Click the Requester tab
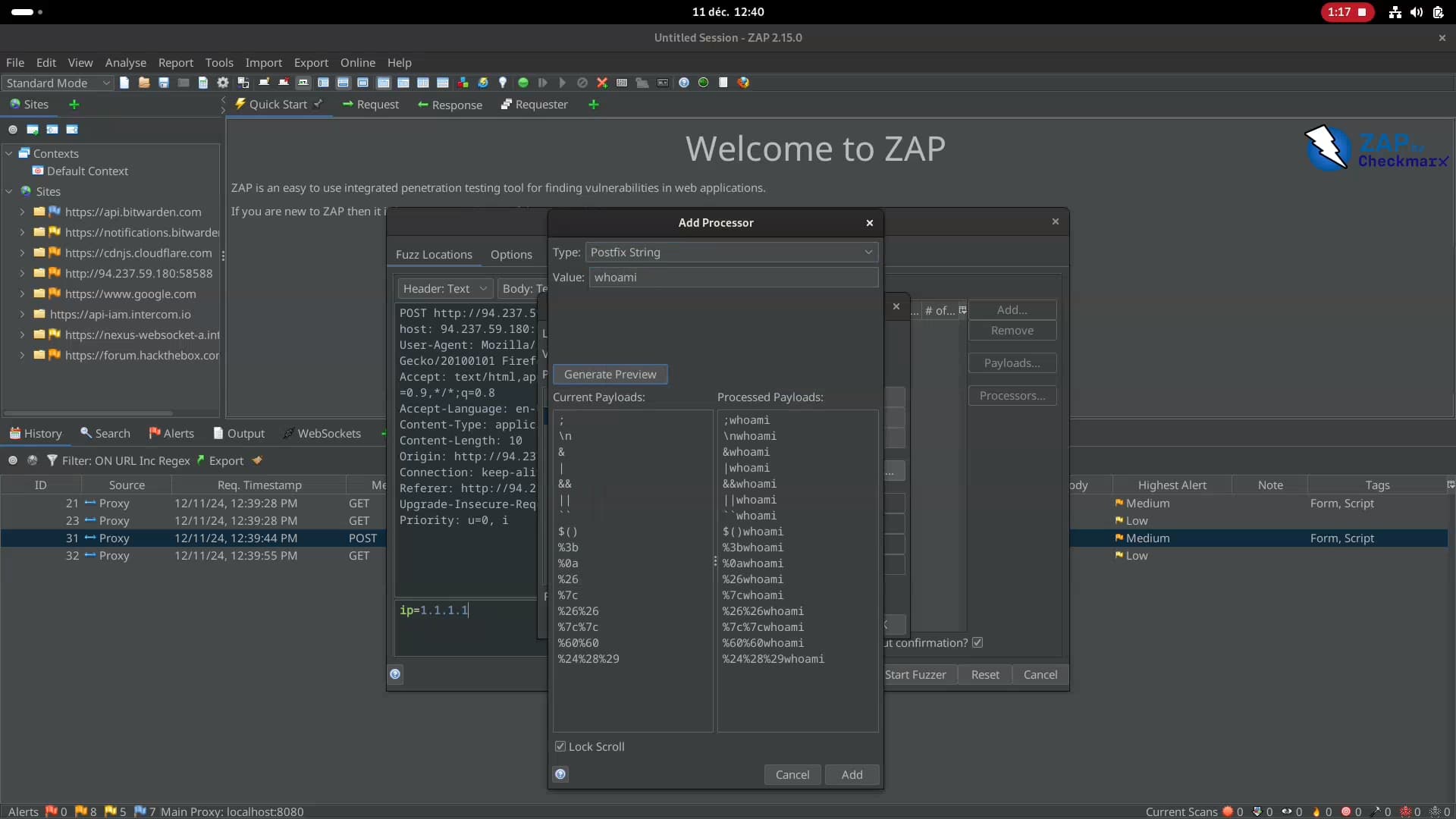Image resolution: width=1456 pixels, height=819 pixels. (535, 105)
